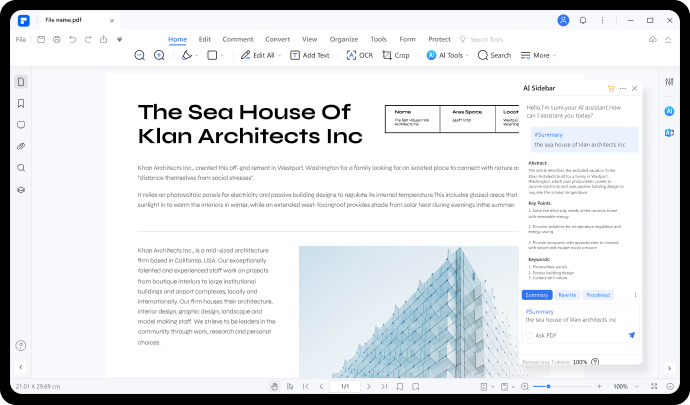The height and width of the screenshot is (405, 690).
Task: Click the Zoom In magnifier in the toolbar
Action: click(159, 55)
